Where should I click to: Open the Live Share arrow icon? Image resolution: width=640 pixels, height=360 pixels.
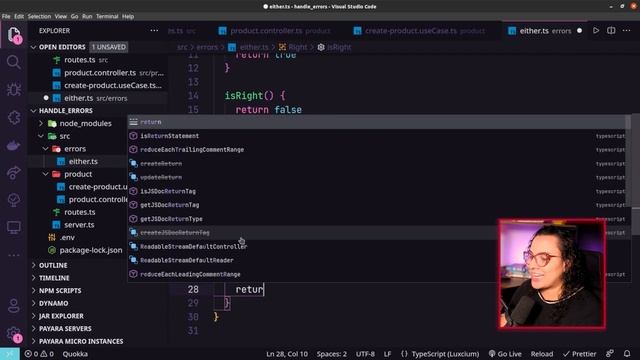point(13,172)
